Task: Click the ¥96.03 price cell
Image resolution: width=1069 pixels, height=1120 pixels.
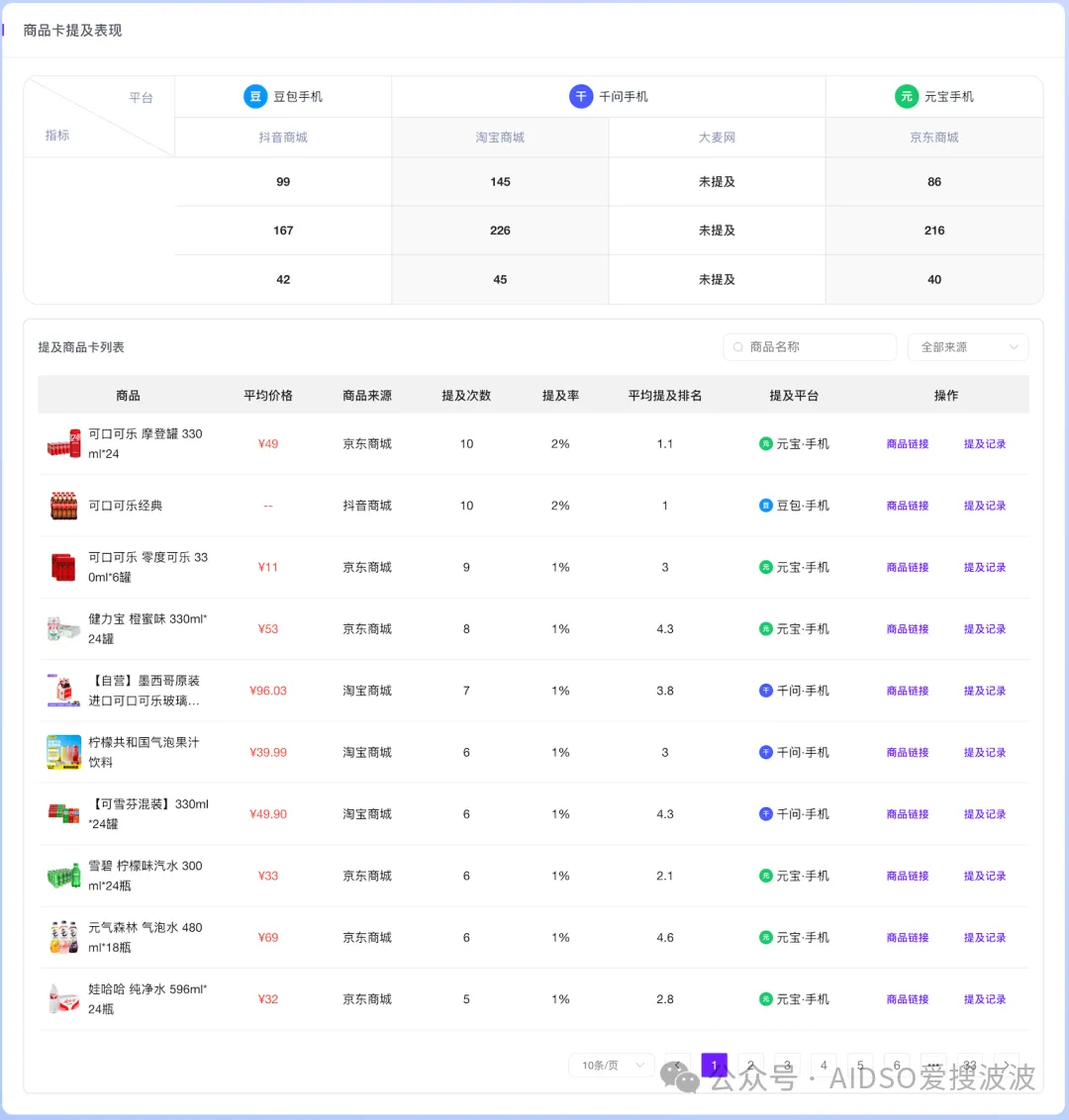Action: 268,691
